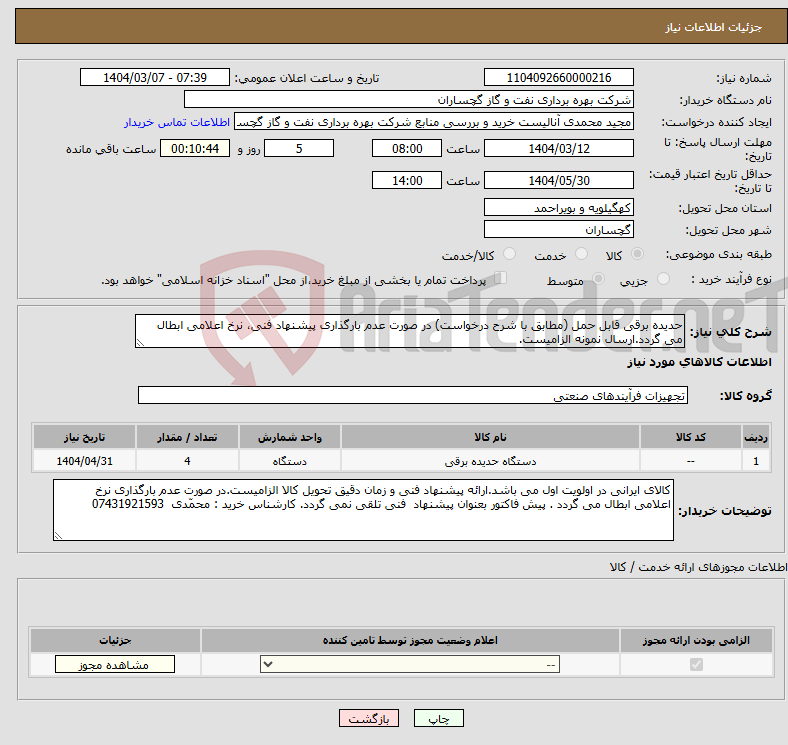This screenshot has height=745, width=788.
Task: Select the جزیی purchase type radio
Action: pyautogui.click(x=663, y=278)
